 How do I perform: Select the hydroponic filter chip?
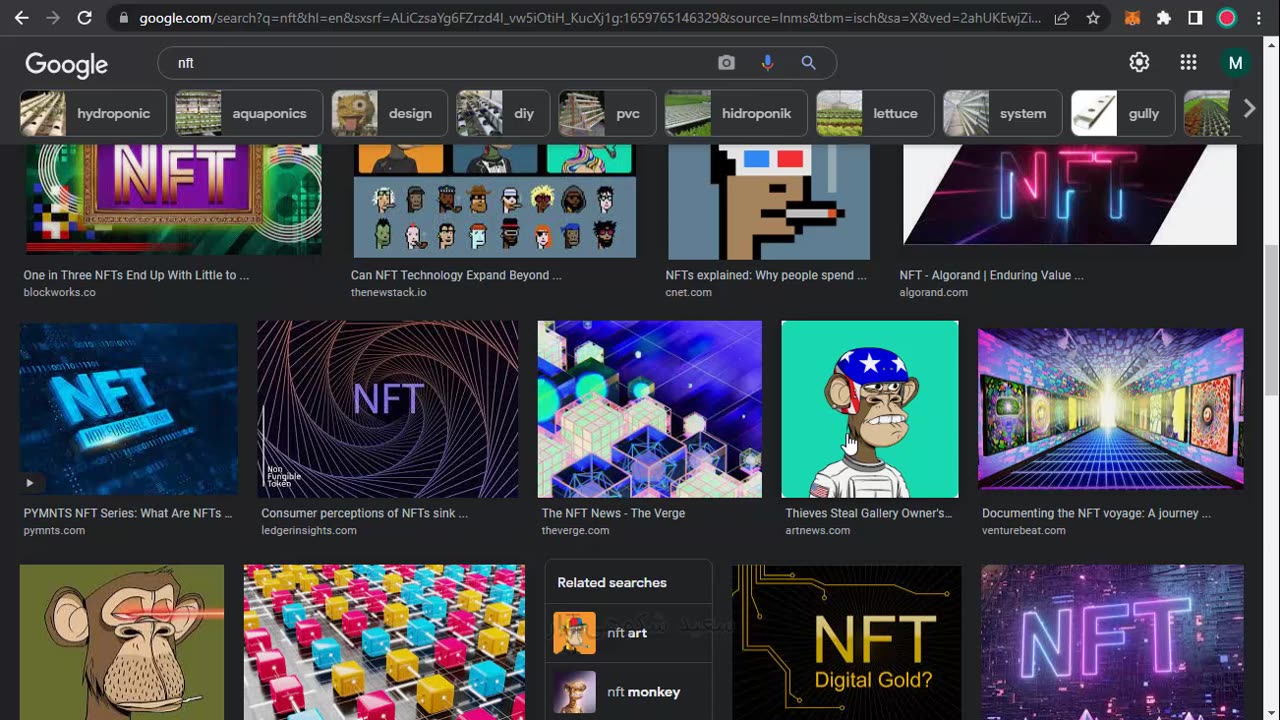coord(92,113)
